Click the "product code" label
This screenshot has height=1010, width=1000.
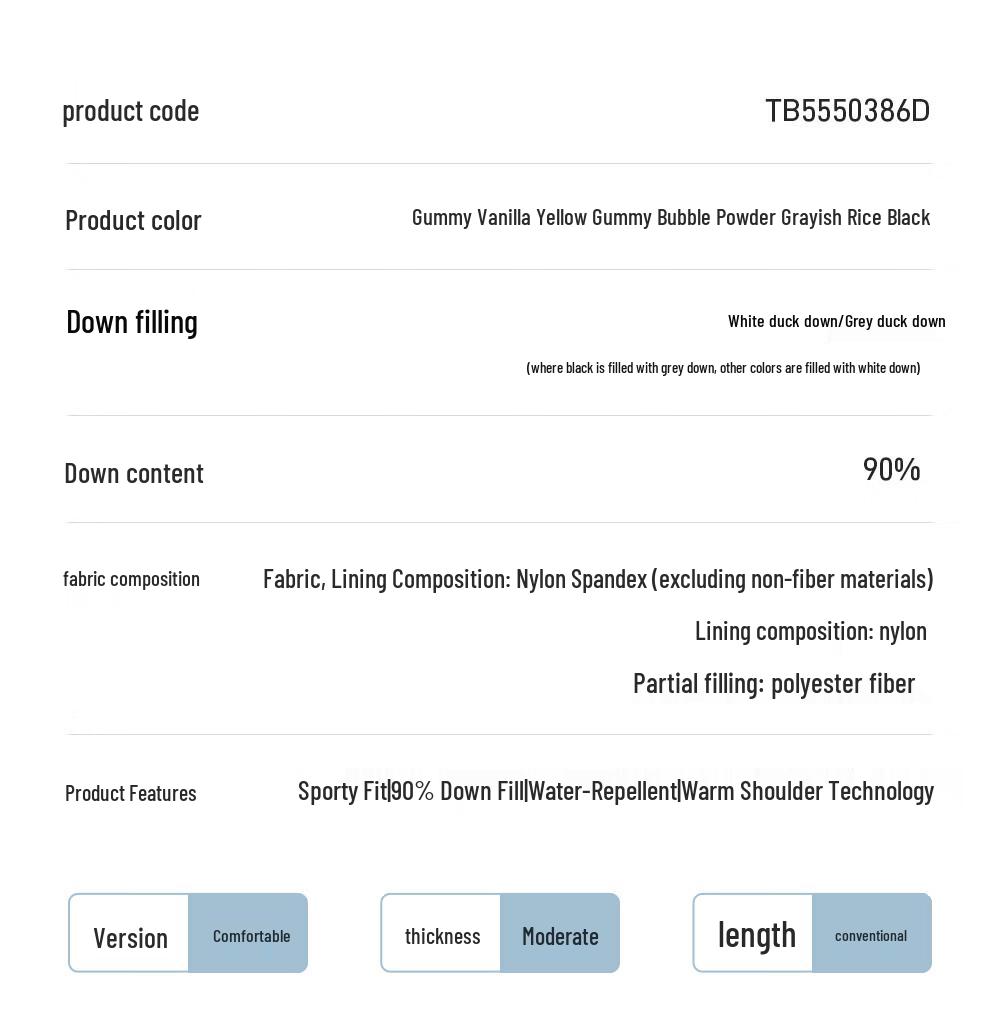pyautogui.click(x=131, y=110)
